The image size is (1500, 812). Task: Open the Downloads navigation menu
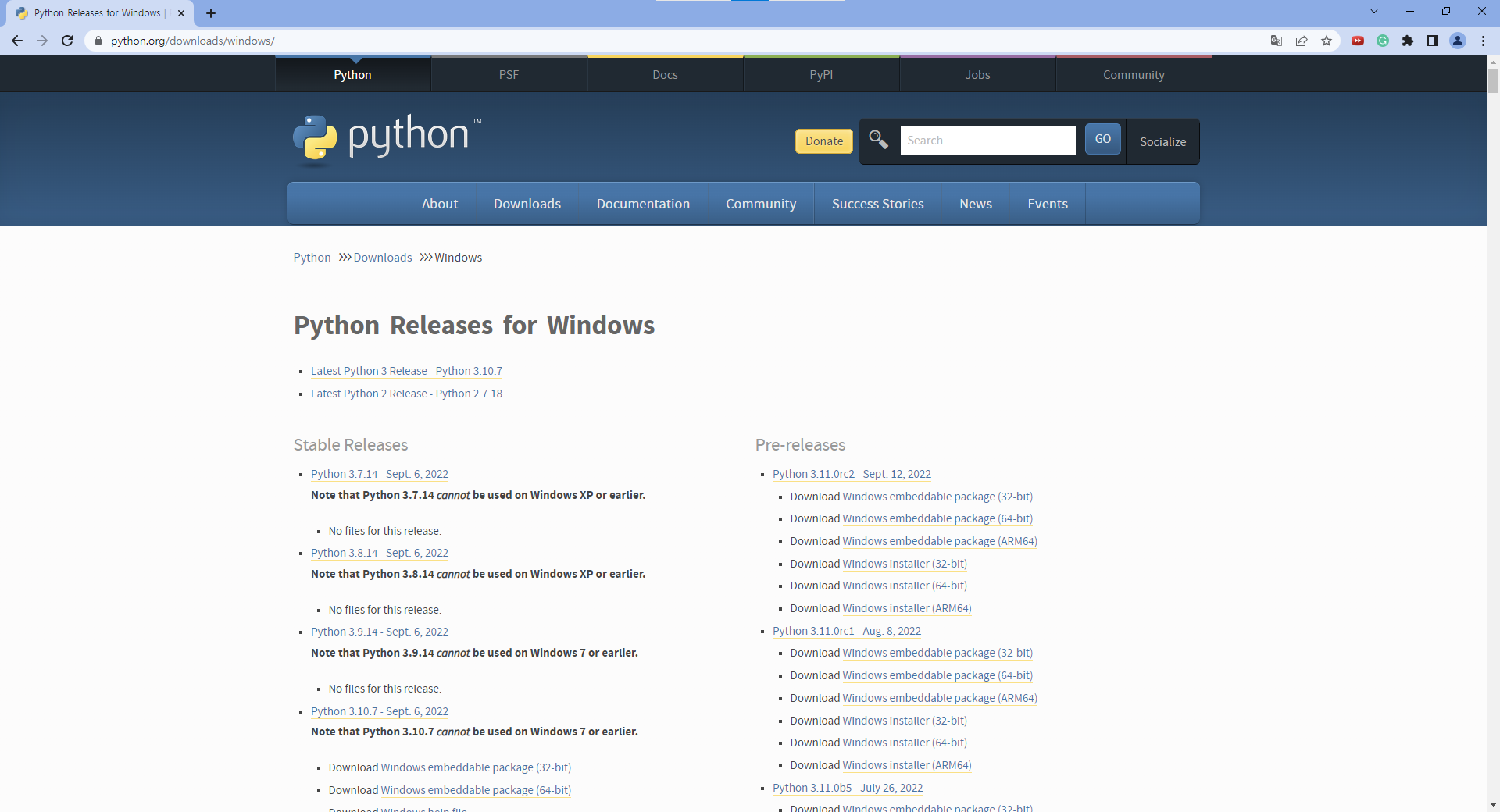527,204
